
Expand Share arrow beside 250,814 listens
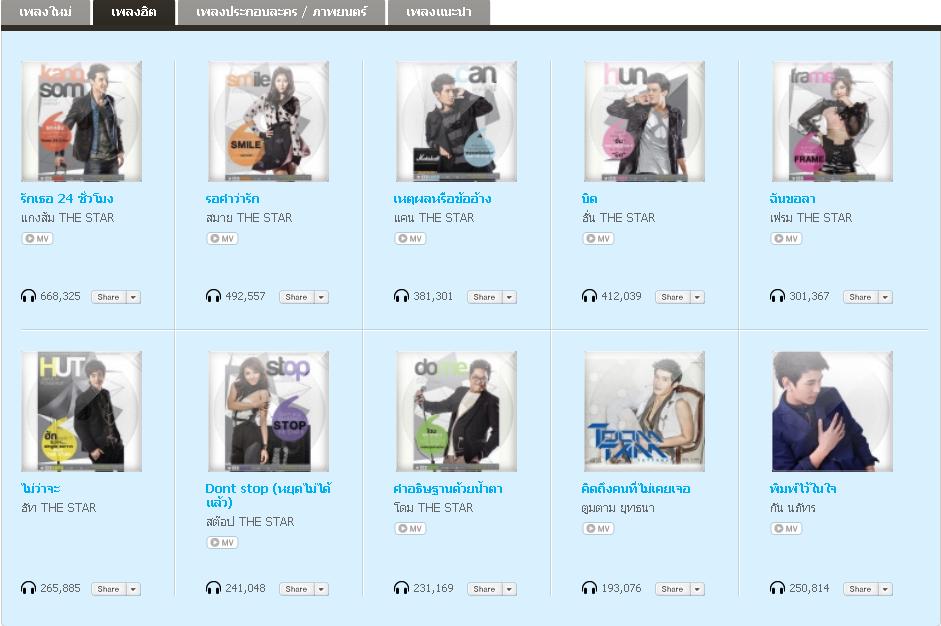point(885,589)
